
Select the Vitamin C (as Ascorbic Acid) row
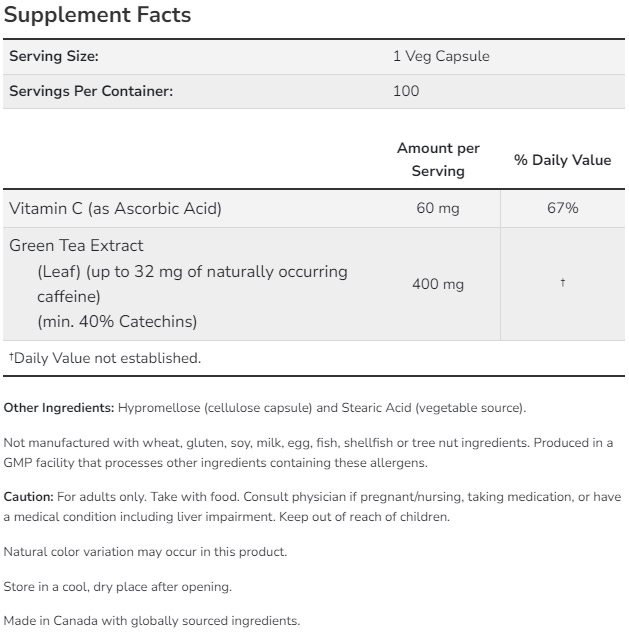pos(115,208)
